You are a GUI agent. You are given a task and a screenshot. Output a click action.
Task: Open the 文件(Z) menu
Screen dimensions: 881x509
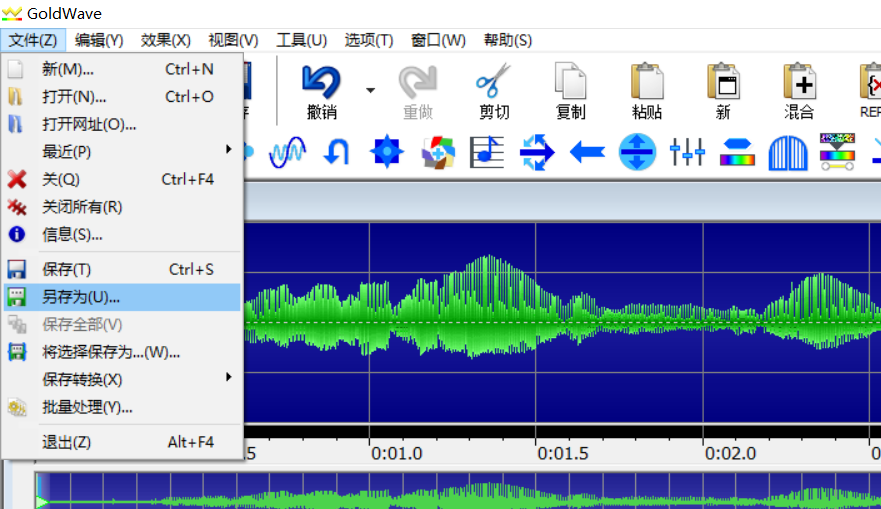pos(33,40)
